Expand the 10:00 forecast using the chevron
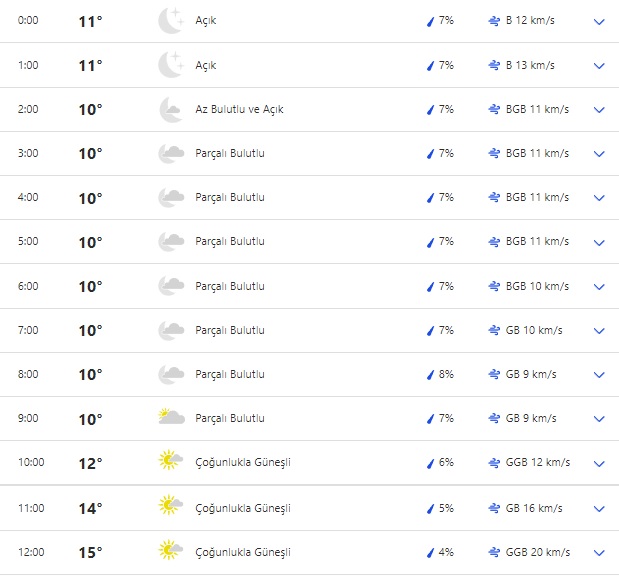 point(599,464)
